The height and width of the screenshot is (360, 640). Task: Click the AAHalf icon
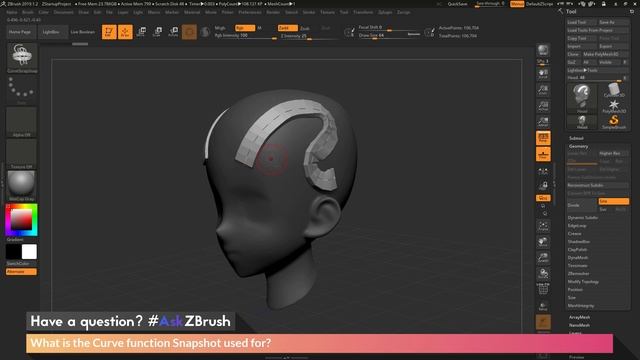coord(543,122)
